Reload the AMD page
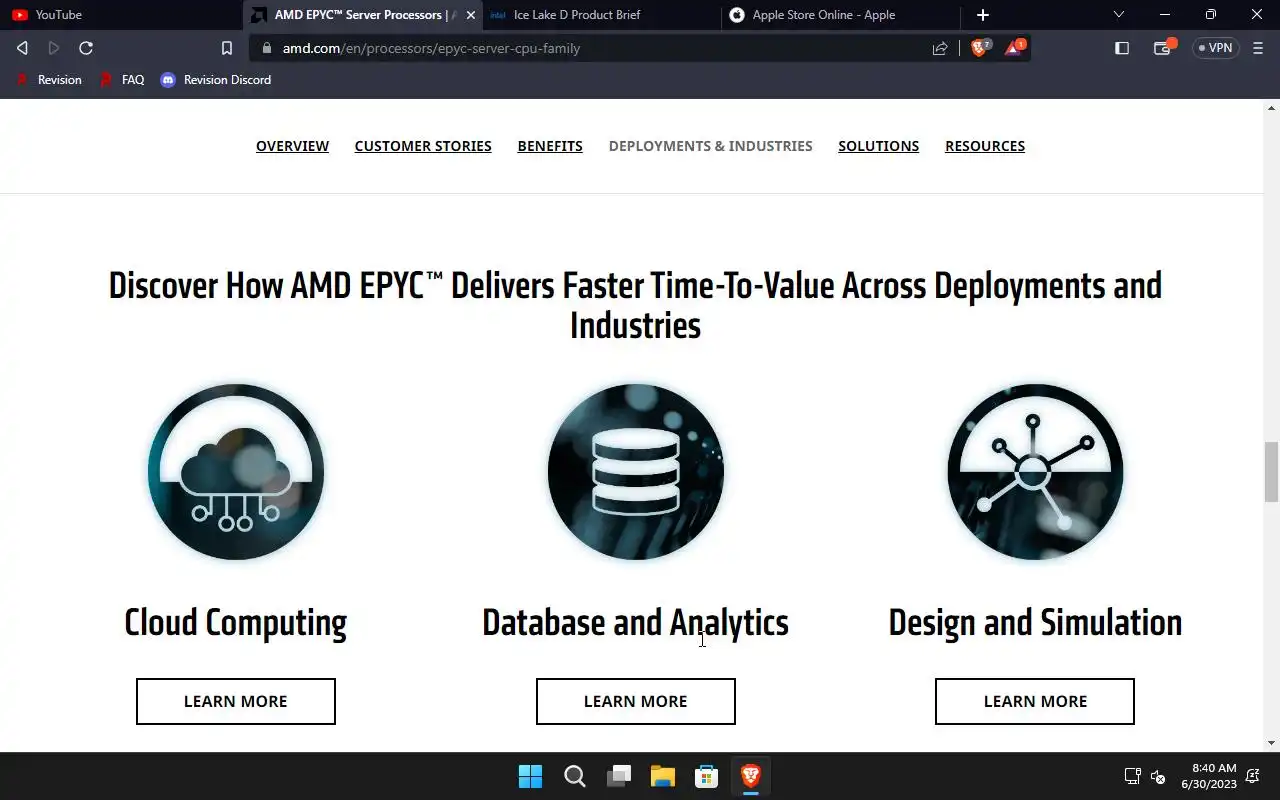This screenshot has height=800, width=1280. click(86, 48)
